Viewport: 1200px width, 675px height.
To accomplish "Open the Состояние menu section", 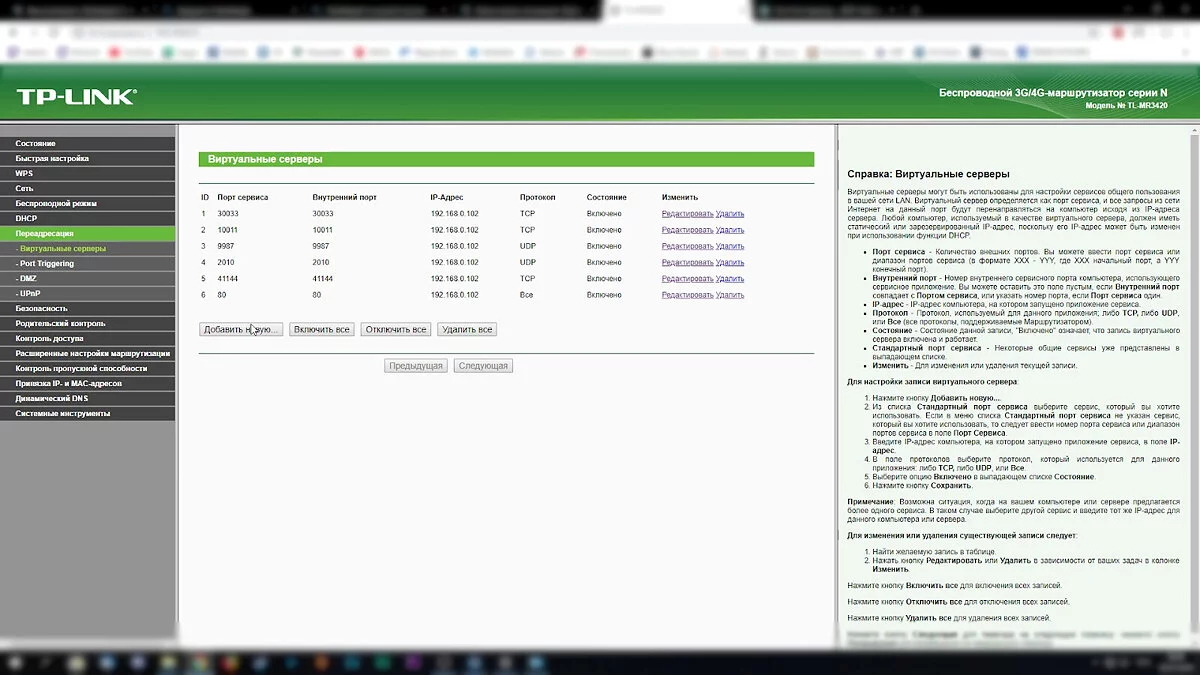I will 36,144.
